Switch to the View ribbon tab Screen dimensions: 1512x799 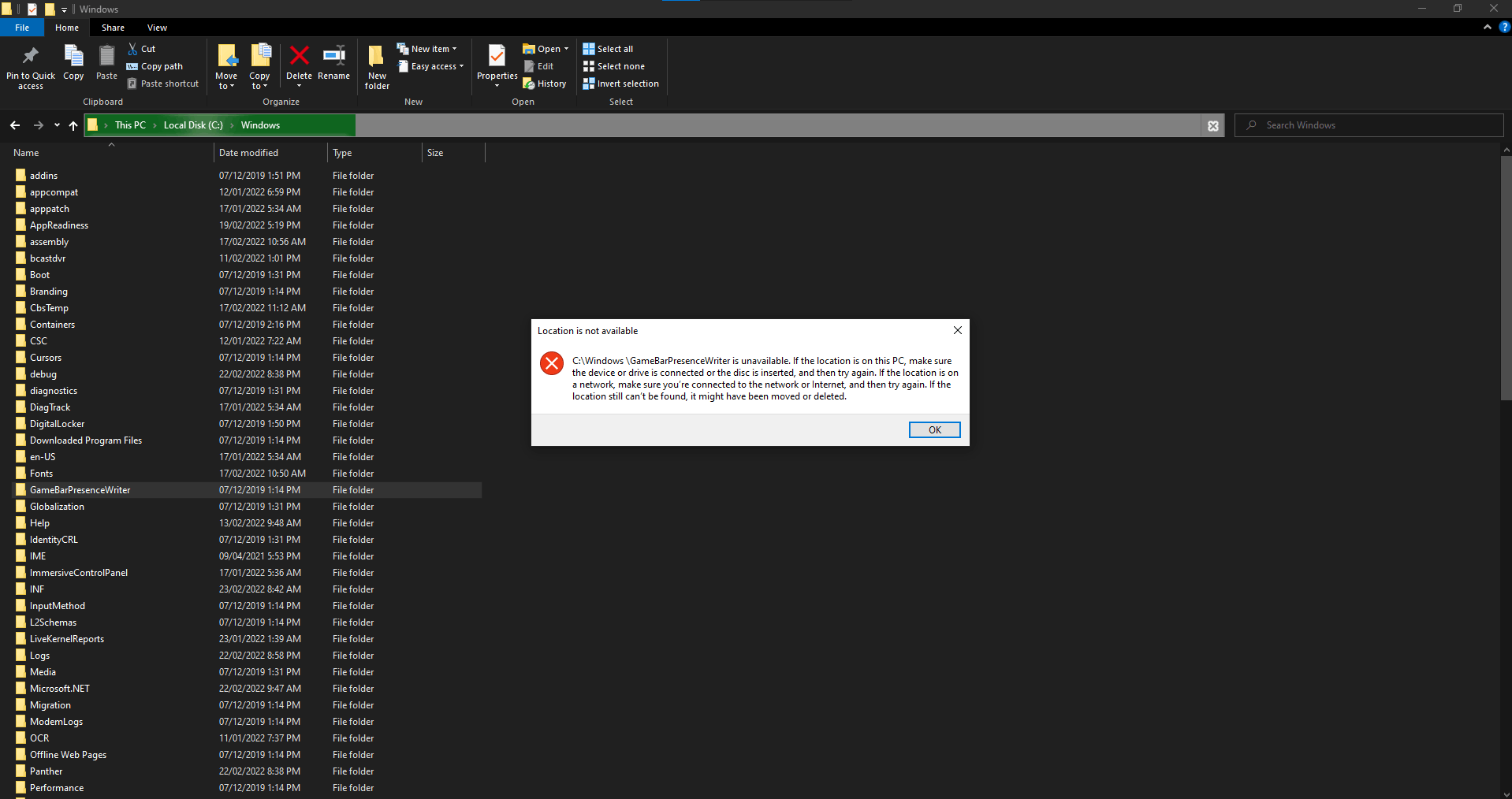click(157, 28)
